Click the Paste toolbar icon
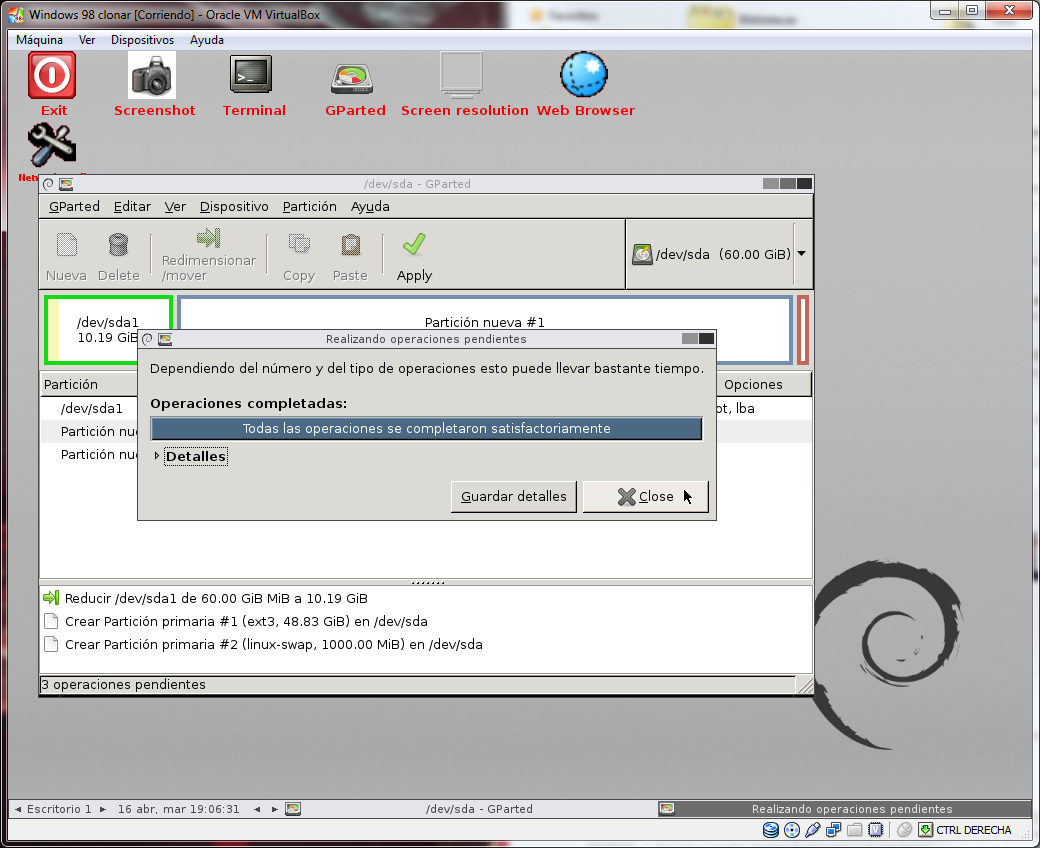Screen dimensions: 1040x848 pos(350,245)
